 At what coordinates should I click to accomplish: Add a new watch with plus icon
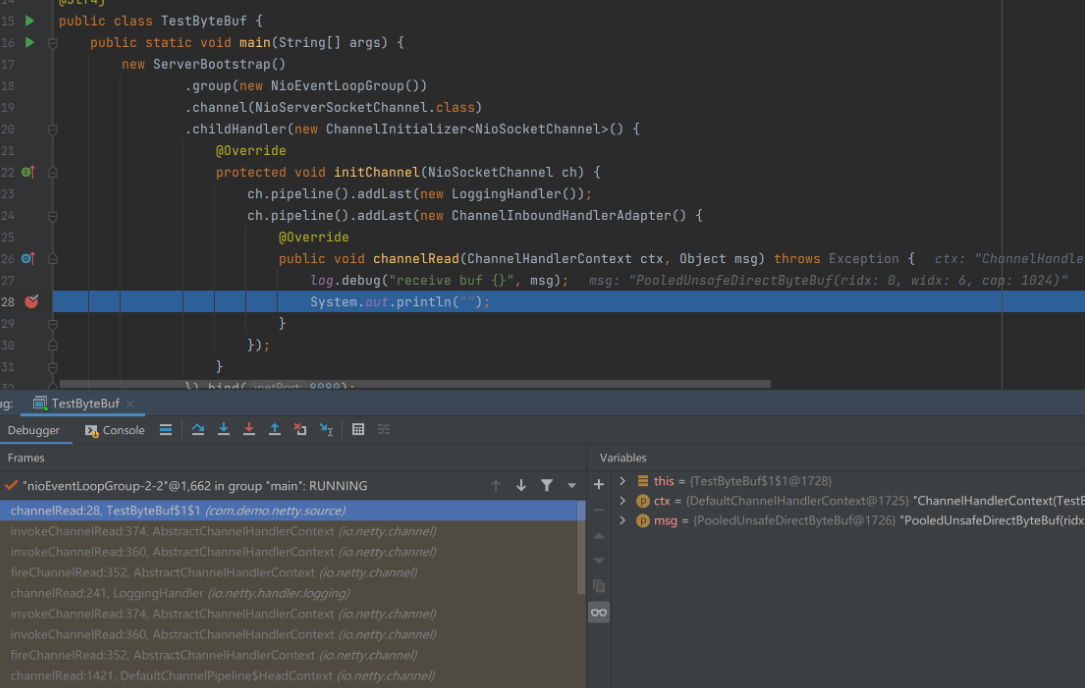click(x=599, y=484)
